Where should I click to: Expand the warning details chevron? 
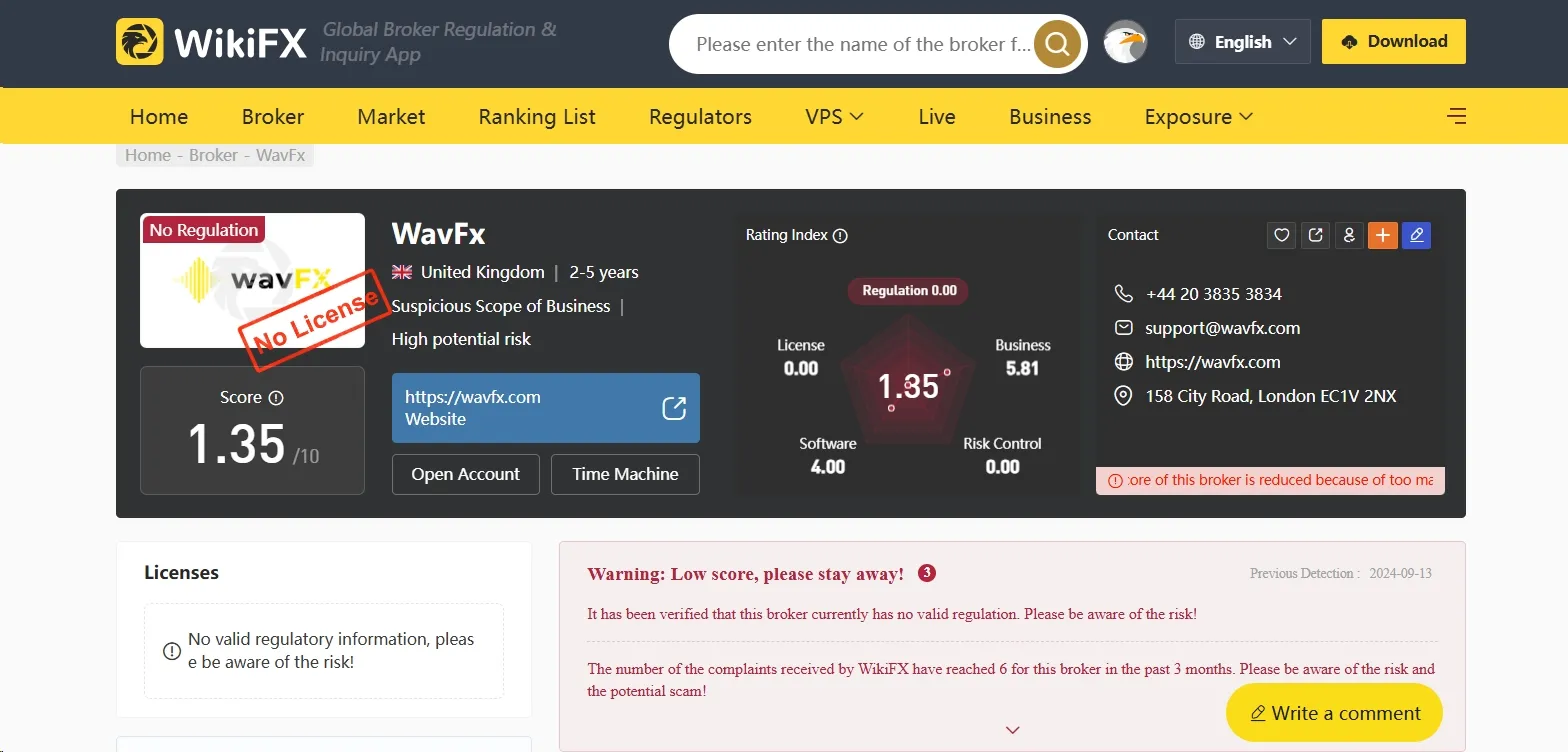[x=1013, y=730]
